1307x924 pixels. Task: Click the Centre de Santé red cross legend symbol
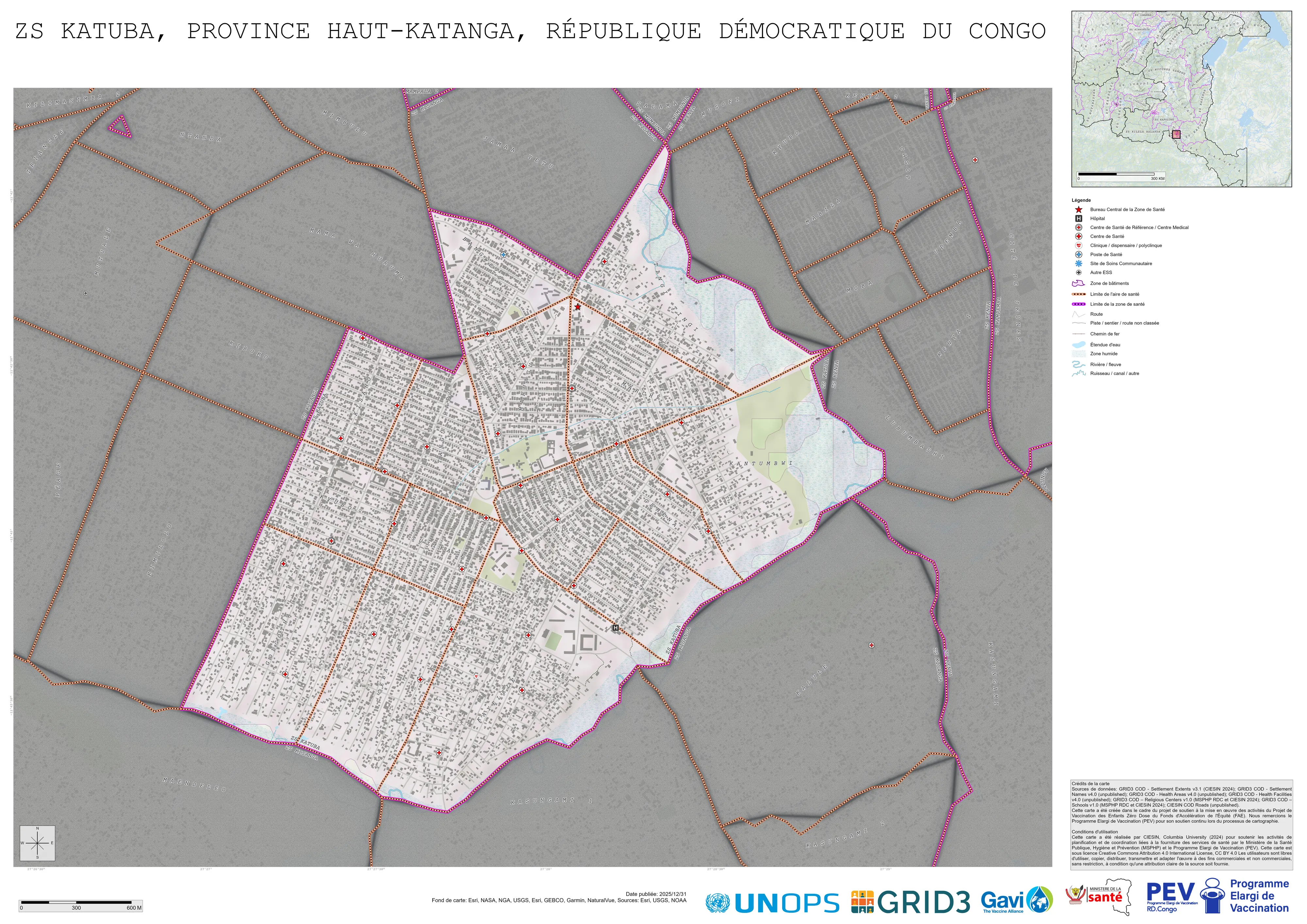(1079, 236)
